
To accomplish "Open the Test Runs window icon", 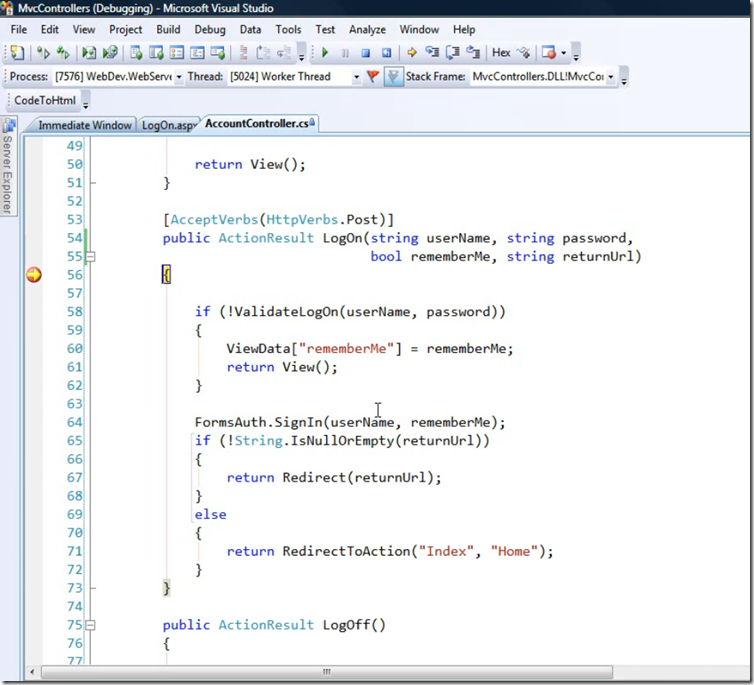I will [x=218, y=52].
